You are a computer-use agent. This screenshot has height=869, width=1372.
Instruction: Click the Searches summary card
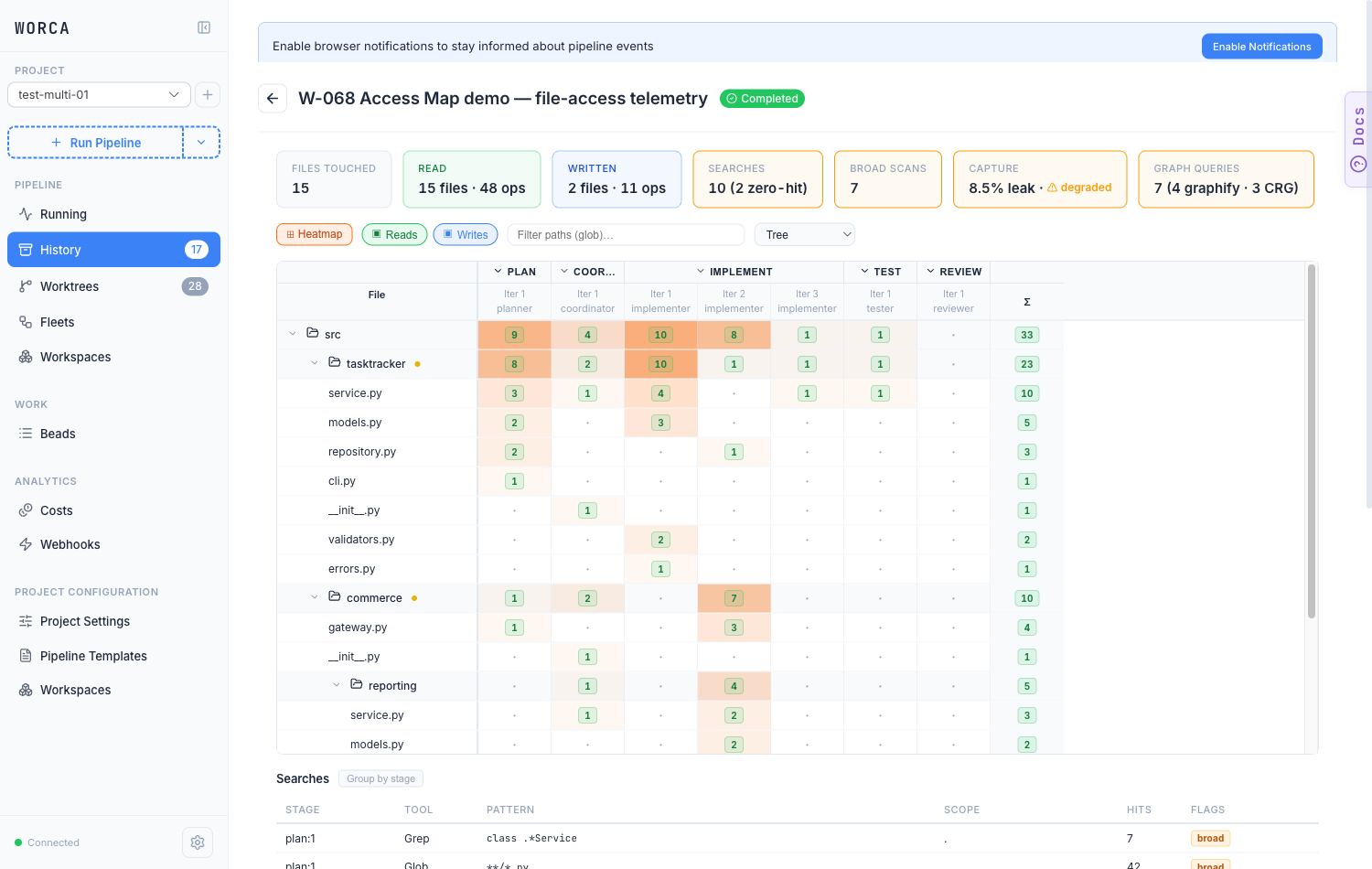click(x=757, y=179)
